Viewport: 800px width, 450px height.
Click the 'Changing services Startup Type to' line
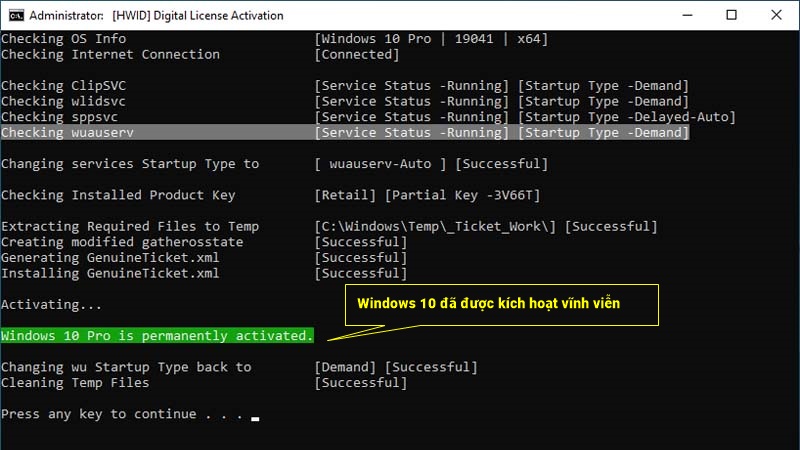[x=130, y=164]
